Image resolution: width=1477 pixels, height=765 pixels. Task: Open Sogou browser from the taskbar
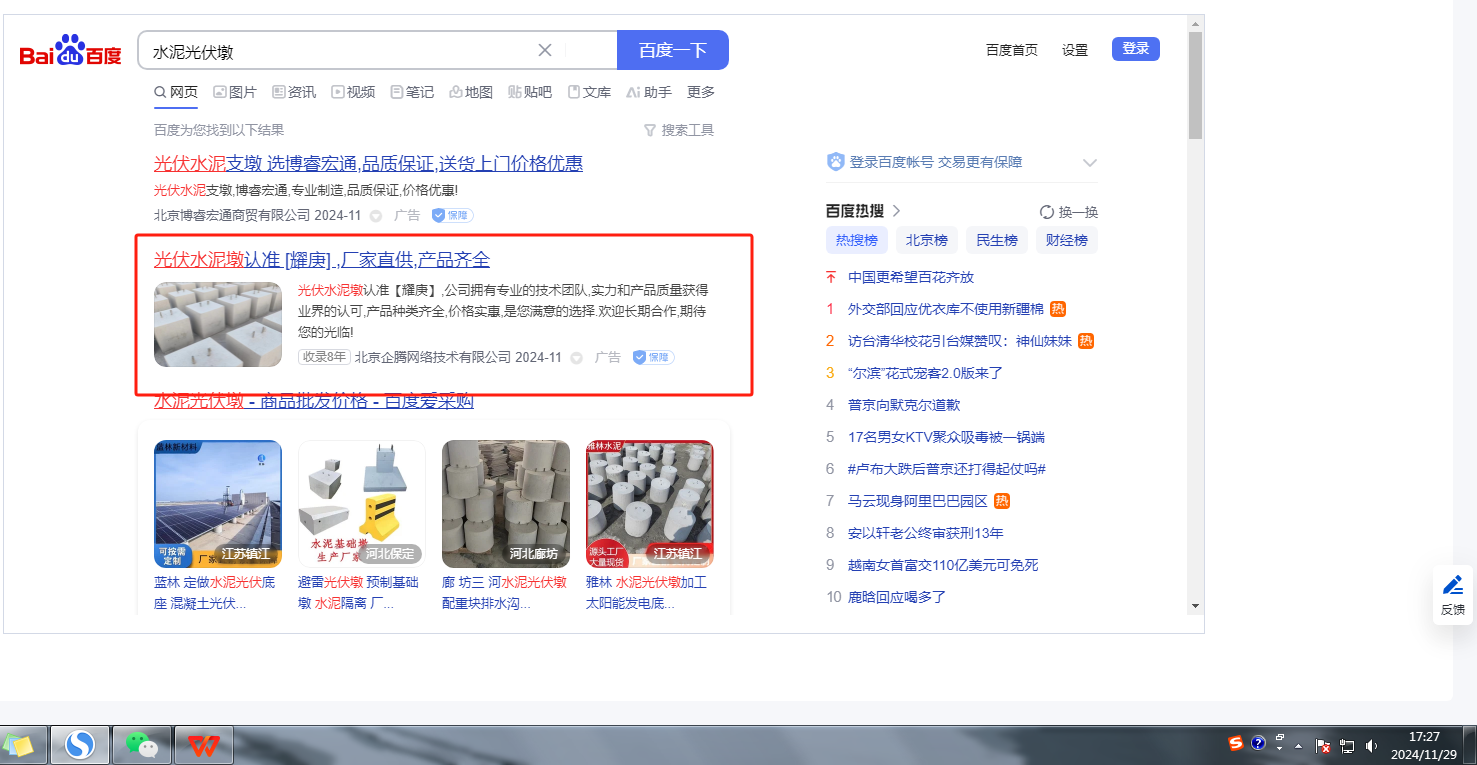click(80, 745)
